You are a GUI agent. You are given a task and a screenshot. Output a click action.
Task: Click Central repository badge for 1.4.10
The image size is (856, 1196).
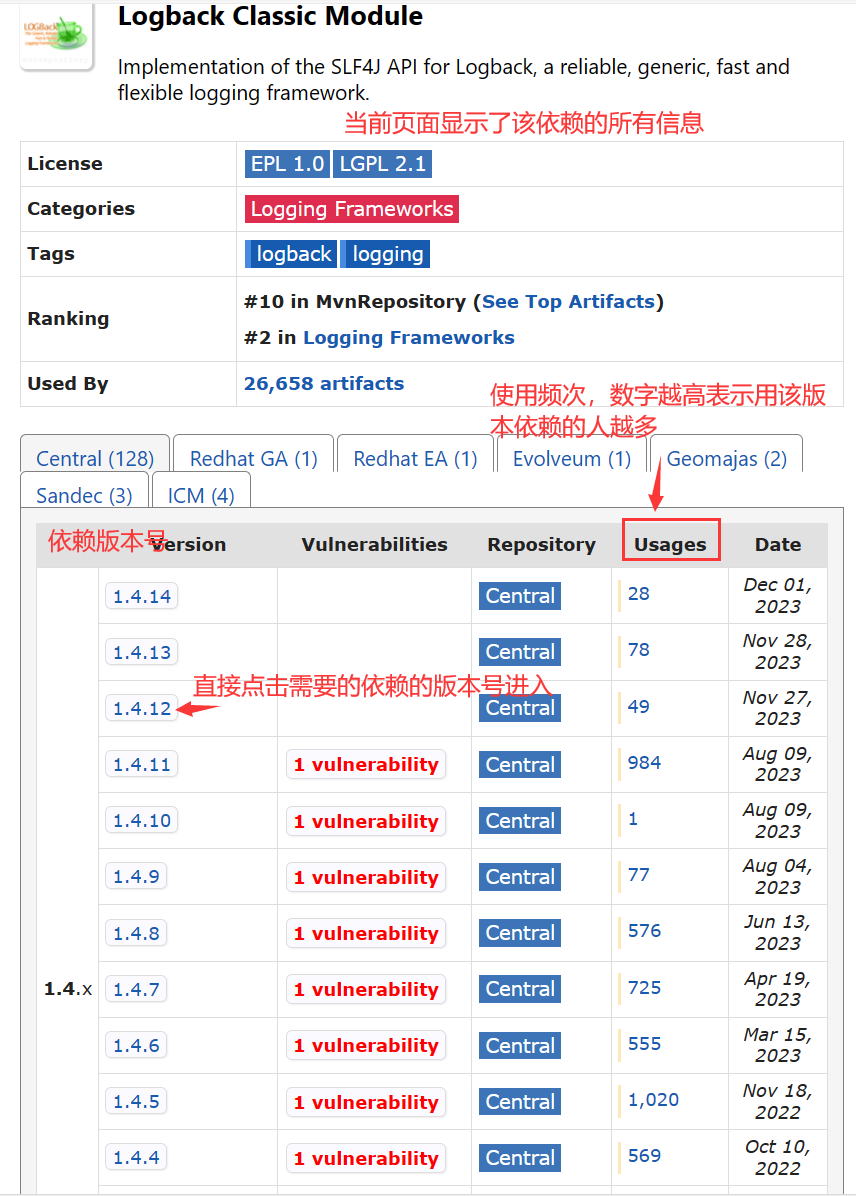pos(520,821)
